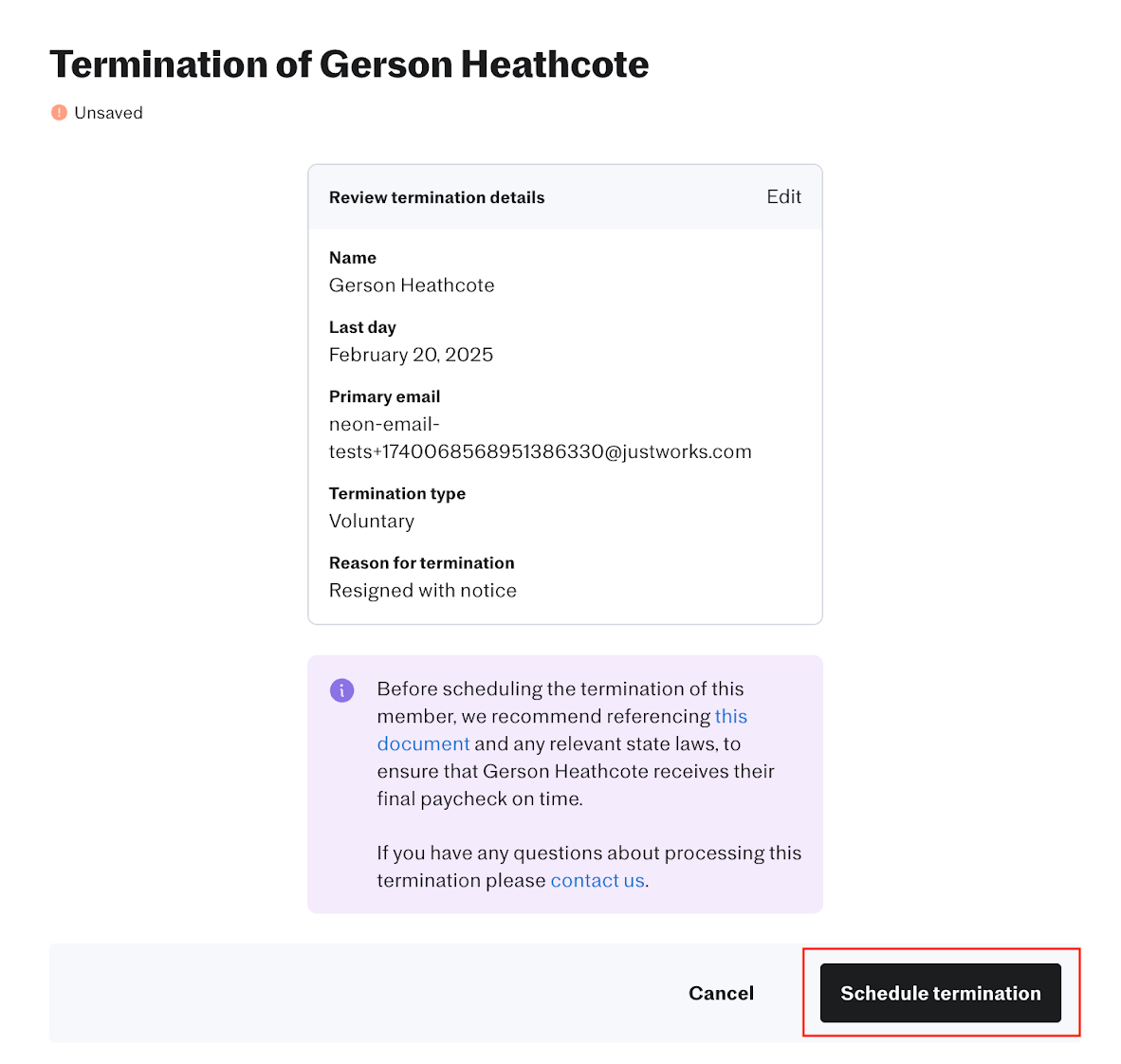Image resolution: width=1121 pixels, height=1064 pixels.
Task: Select the Gerson Heathcote name value
Action: (412, 285)
